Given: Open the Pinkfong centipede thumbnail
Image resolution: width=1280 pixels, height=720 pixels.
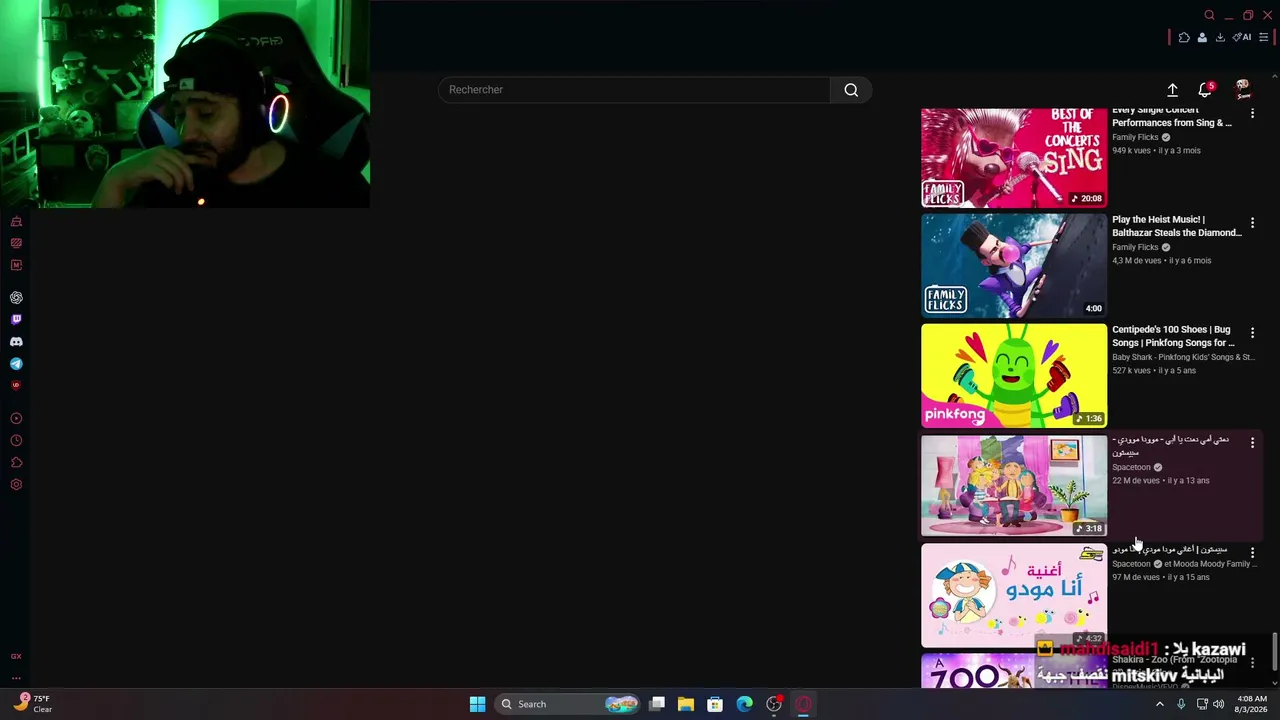Looking at the screenshot, I should 1014,376.
